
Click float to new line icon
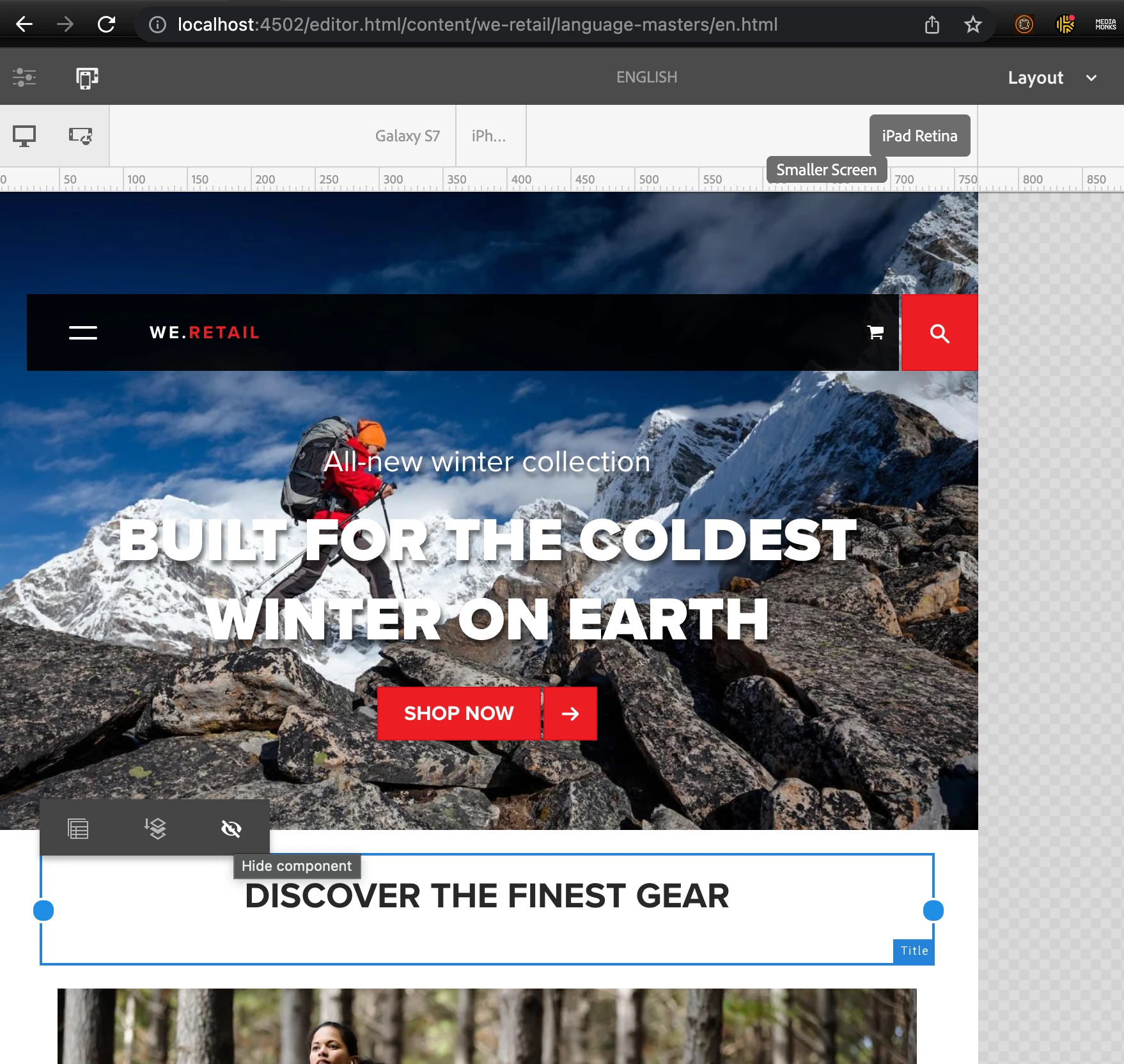point(155,829)
